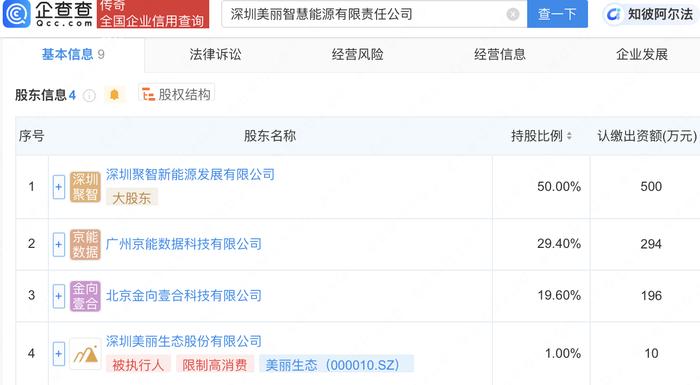The height and width of the screenshot is (385, 700).
Task: Open link 深圳美丽生态股份有限公司
Action: [x=183, y=342]
